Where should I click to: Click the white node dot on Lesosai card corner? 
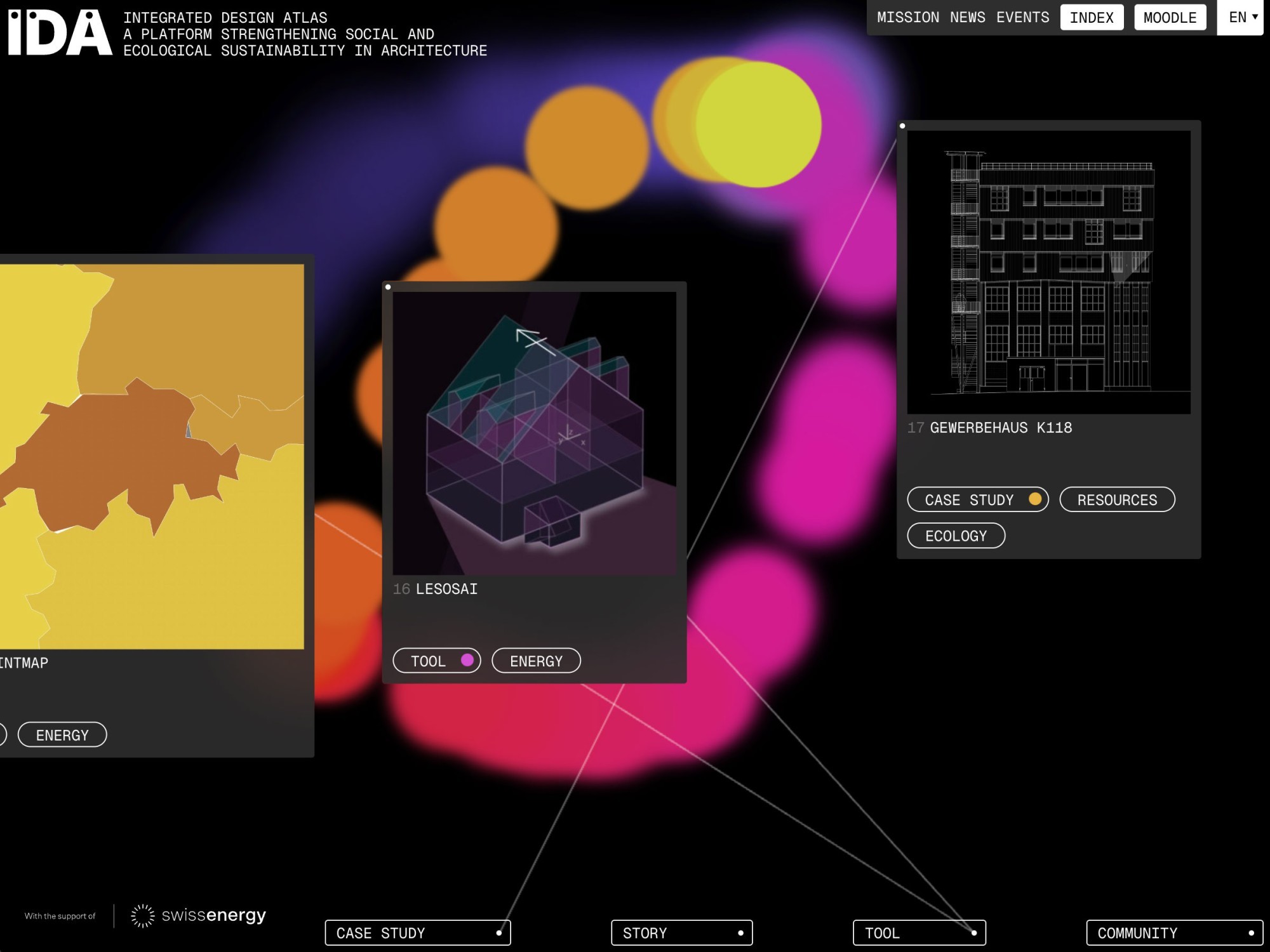point(388,288)
